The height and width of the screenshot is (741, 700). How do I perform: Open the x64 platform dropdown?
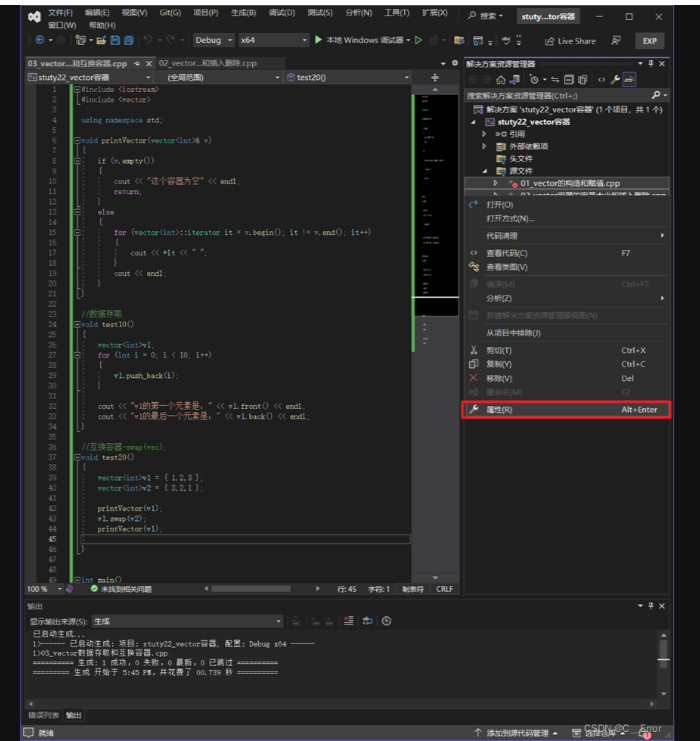(272, 40)
